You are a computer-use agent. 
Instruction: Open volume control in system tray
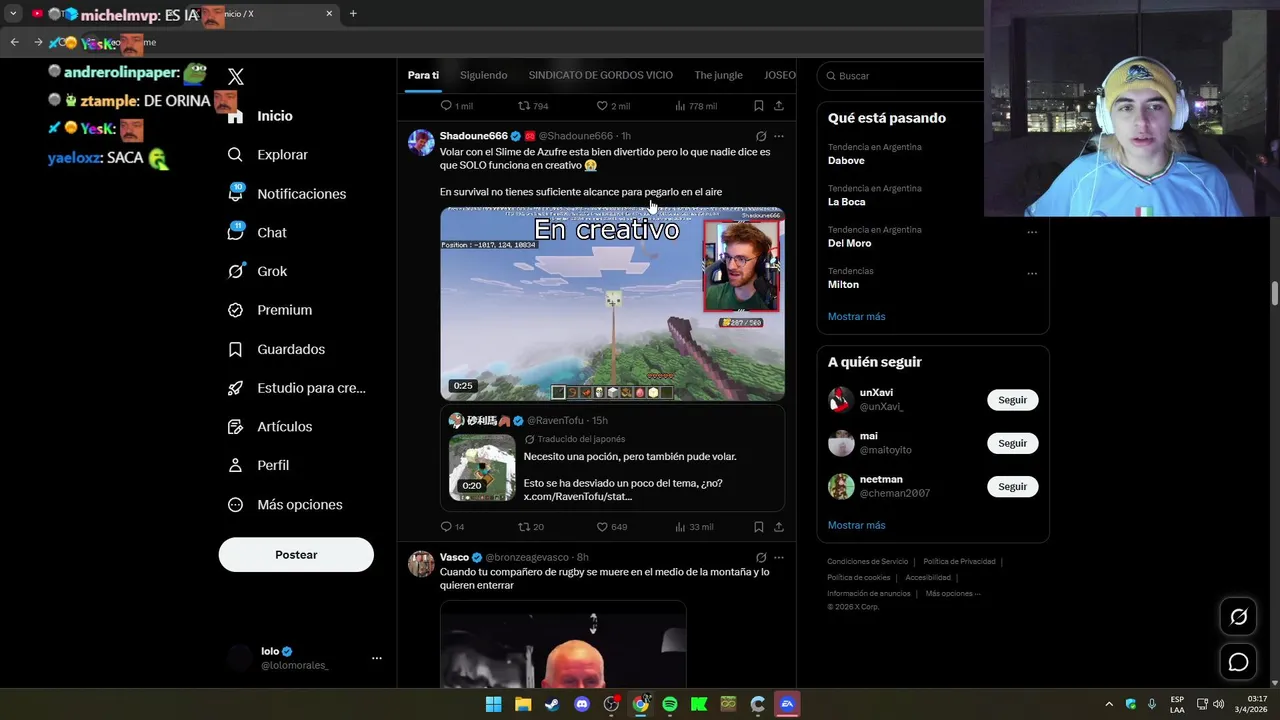point(1218,704)
